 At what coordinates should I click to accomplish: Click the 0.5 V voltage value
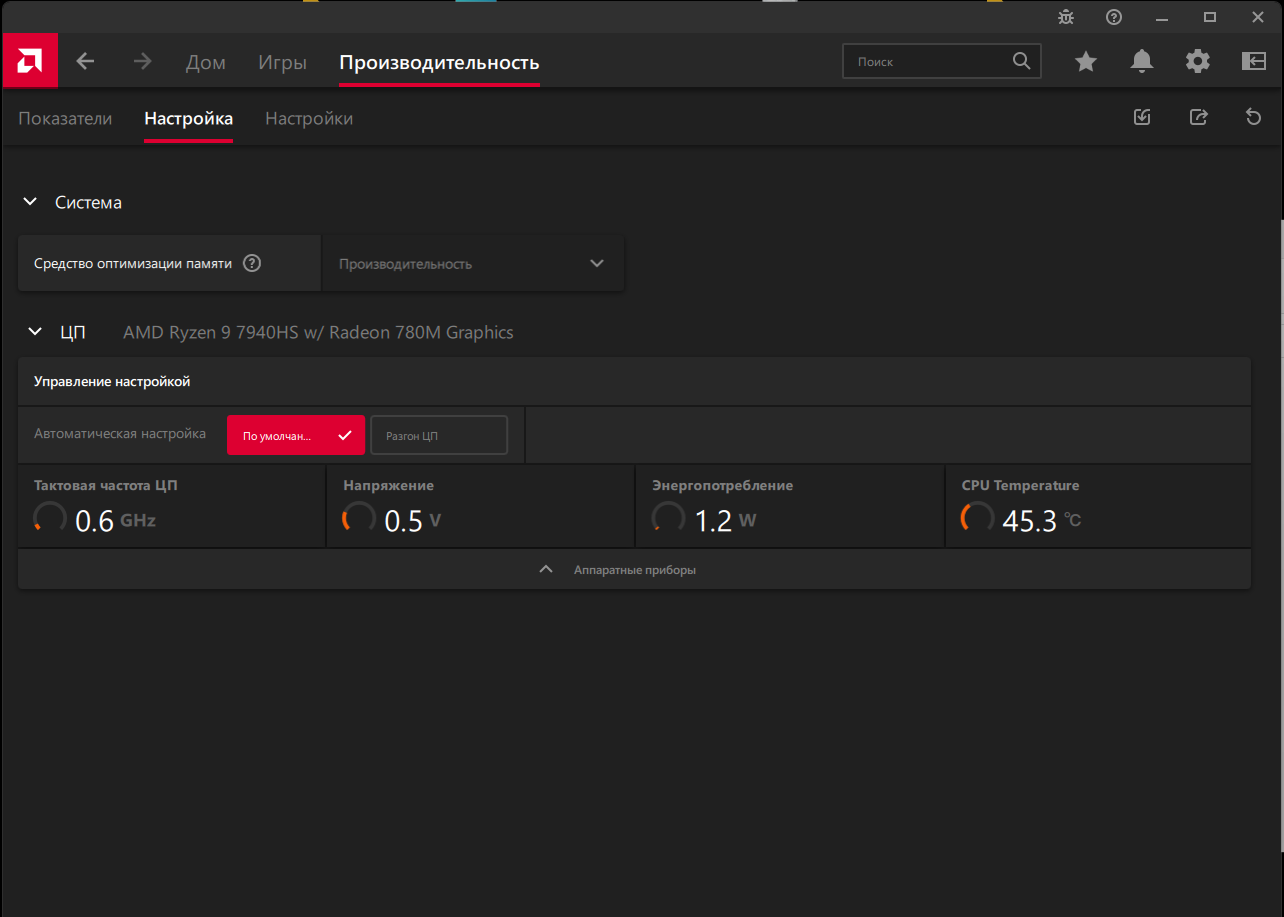pos(413,520)
